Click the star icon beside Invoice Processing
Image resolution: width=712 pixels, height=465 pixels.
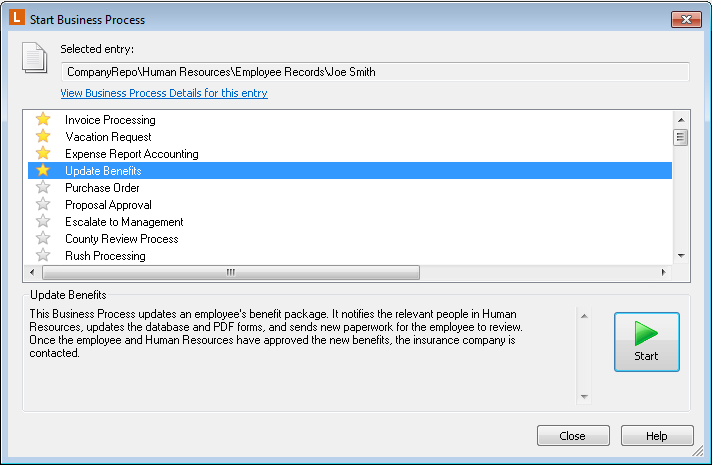43,120
